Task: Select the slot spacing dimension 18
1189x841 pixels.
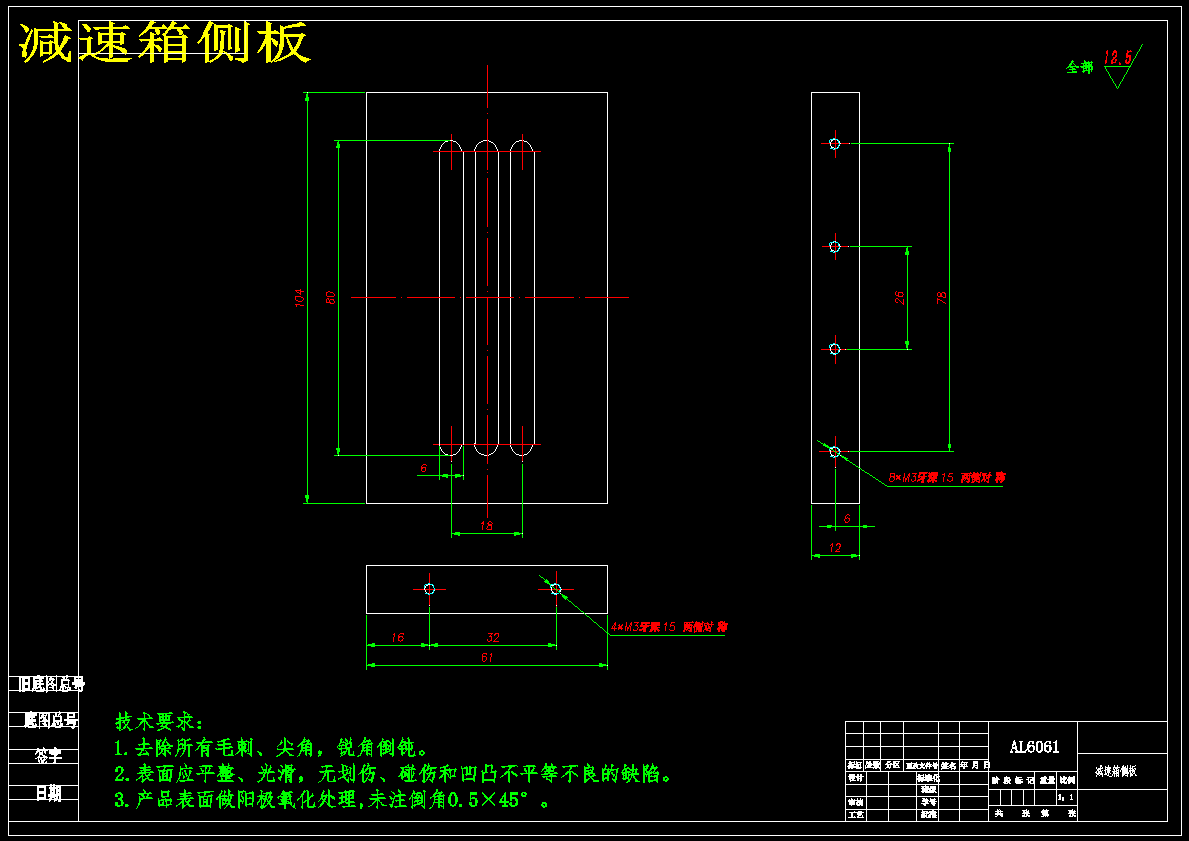Action: click(x=486, y=526)
